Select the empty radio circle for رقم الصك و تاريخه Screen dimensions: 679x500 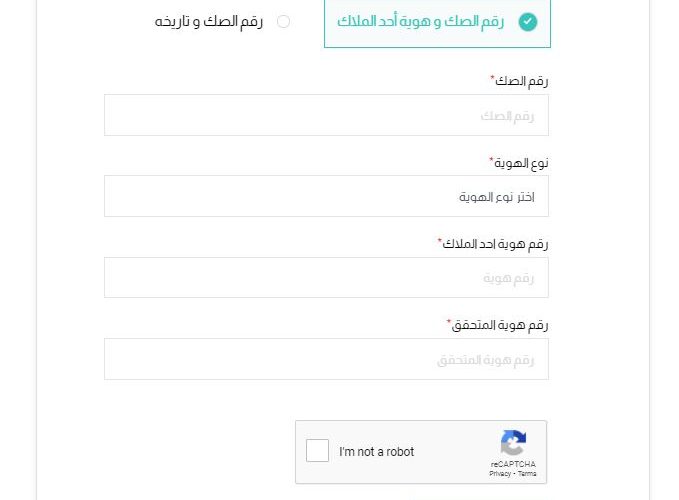(x=283, y=21)
